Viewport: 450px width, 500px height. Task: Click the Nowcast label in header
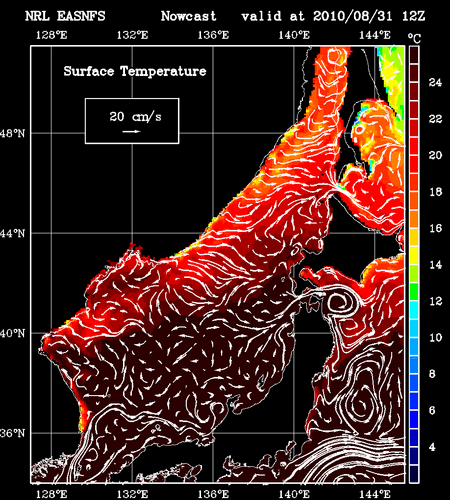pos(188,16)
